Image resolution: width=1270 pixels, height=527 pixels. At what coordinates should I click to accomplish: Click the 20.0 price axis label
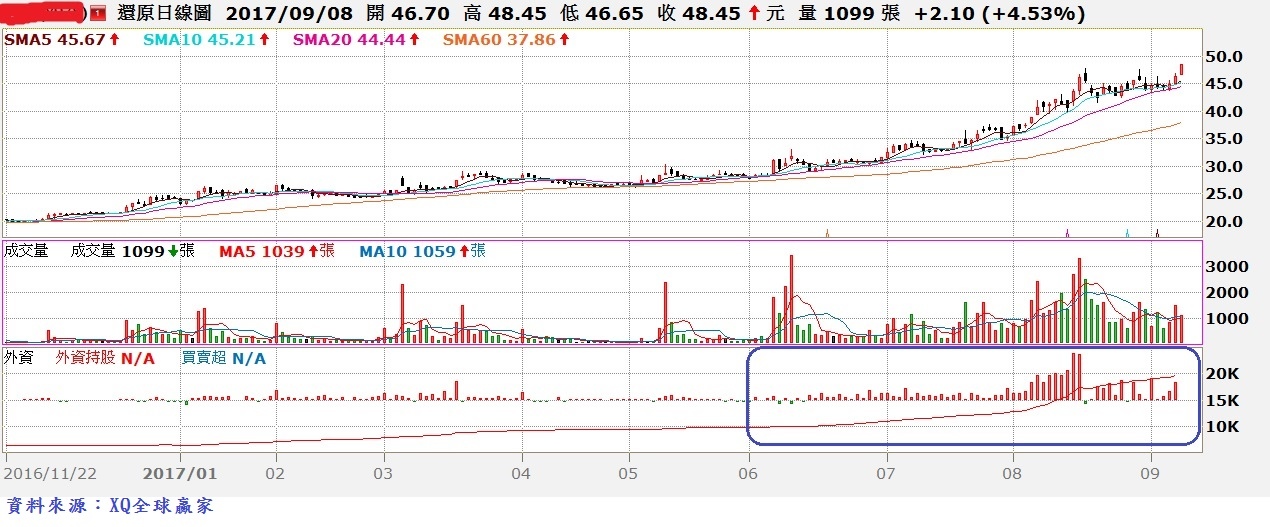click(1224, 221)
